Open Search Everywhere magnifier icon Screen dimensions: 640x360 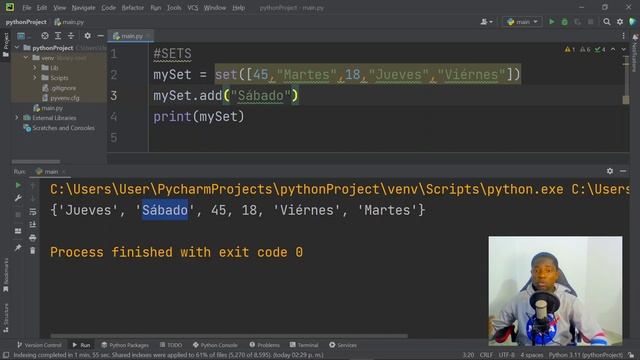[607, 22]
